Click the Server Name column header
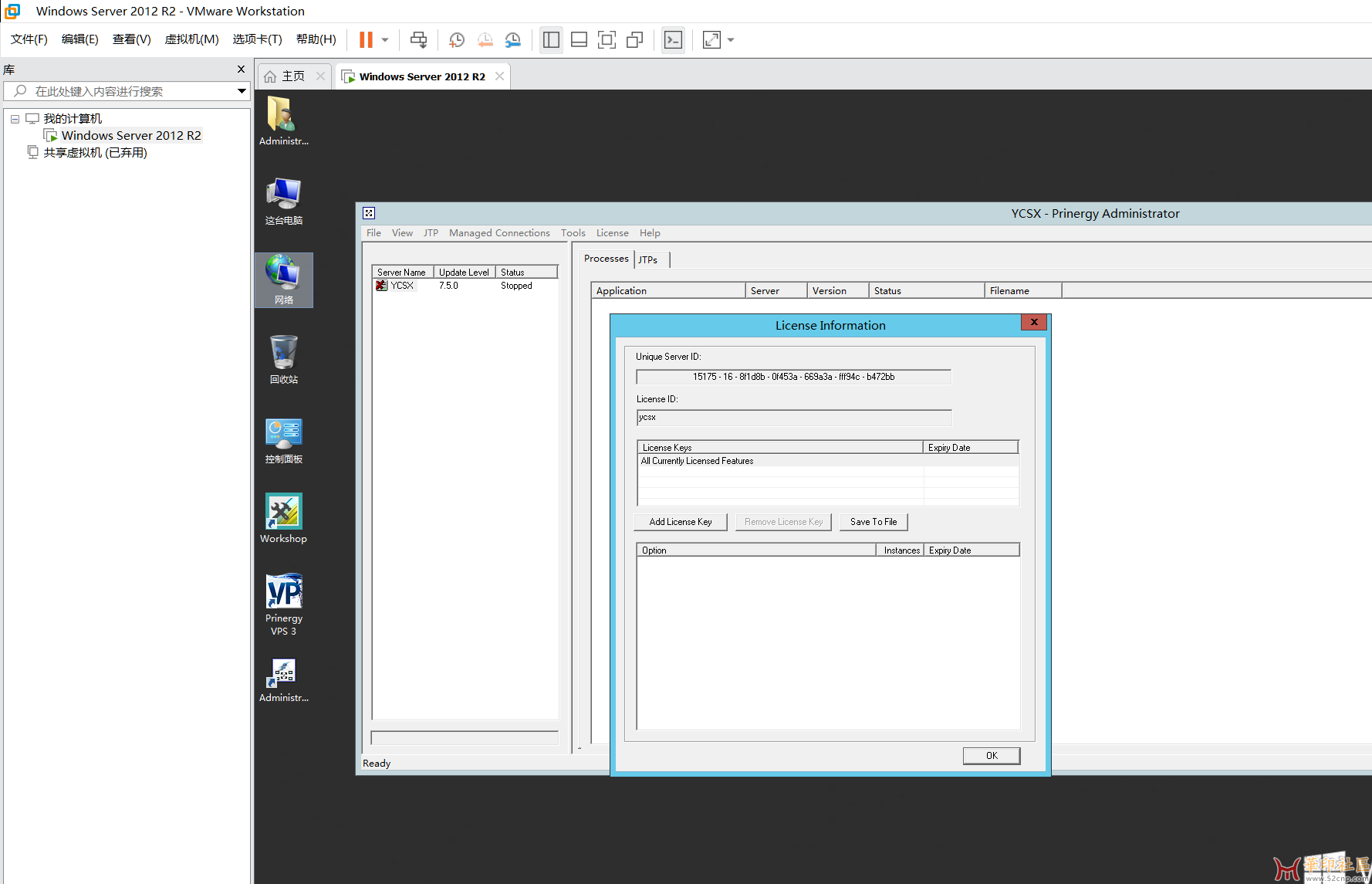Viewport: 1372px width, 884px height. coord(403,272)
